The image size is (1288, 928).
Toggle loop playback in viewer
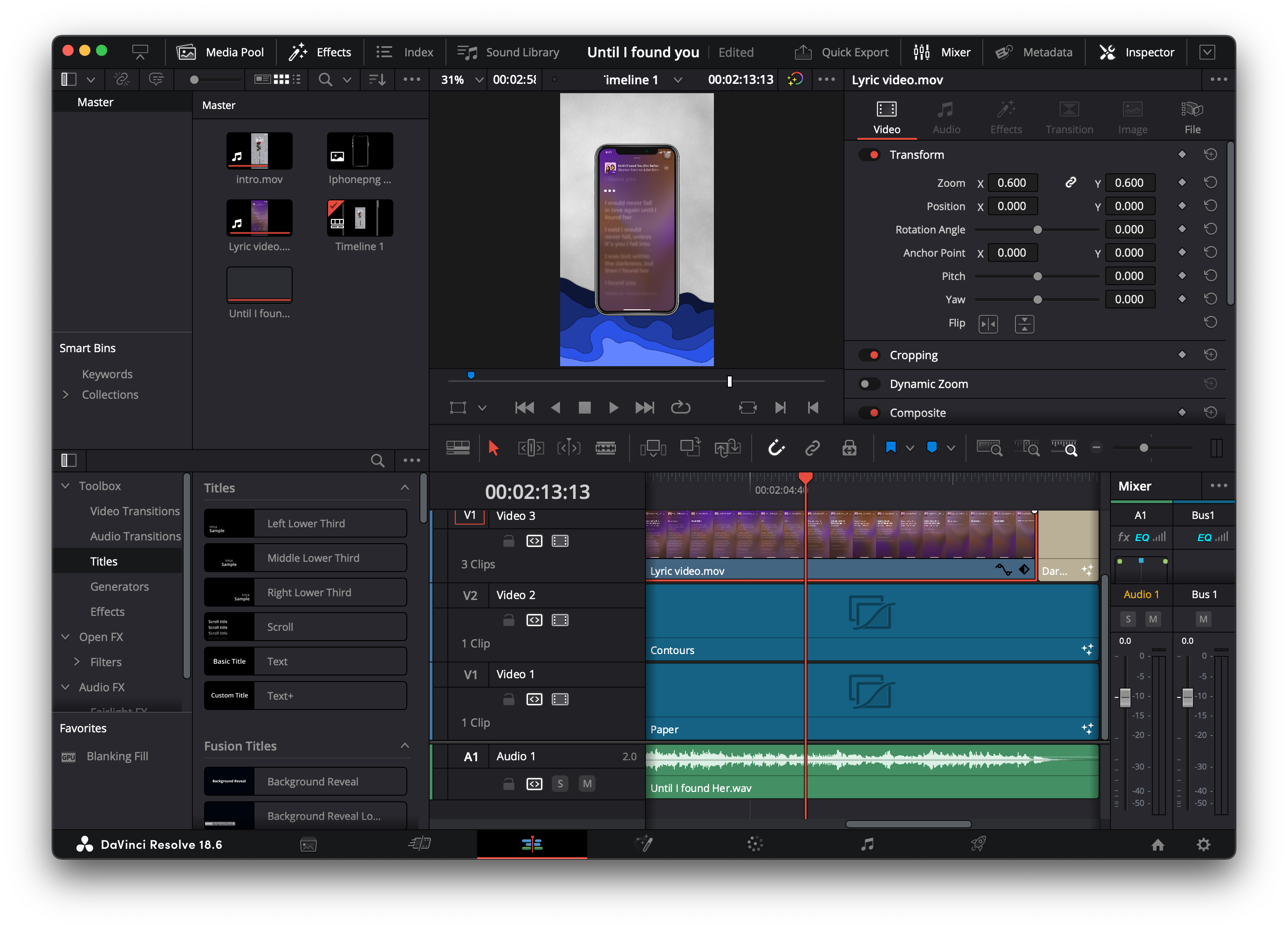(680, 408)
